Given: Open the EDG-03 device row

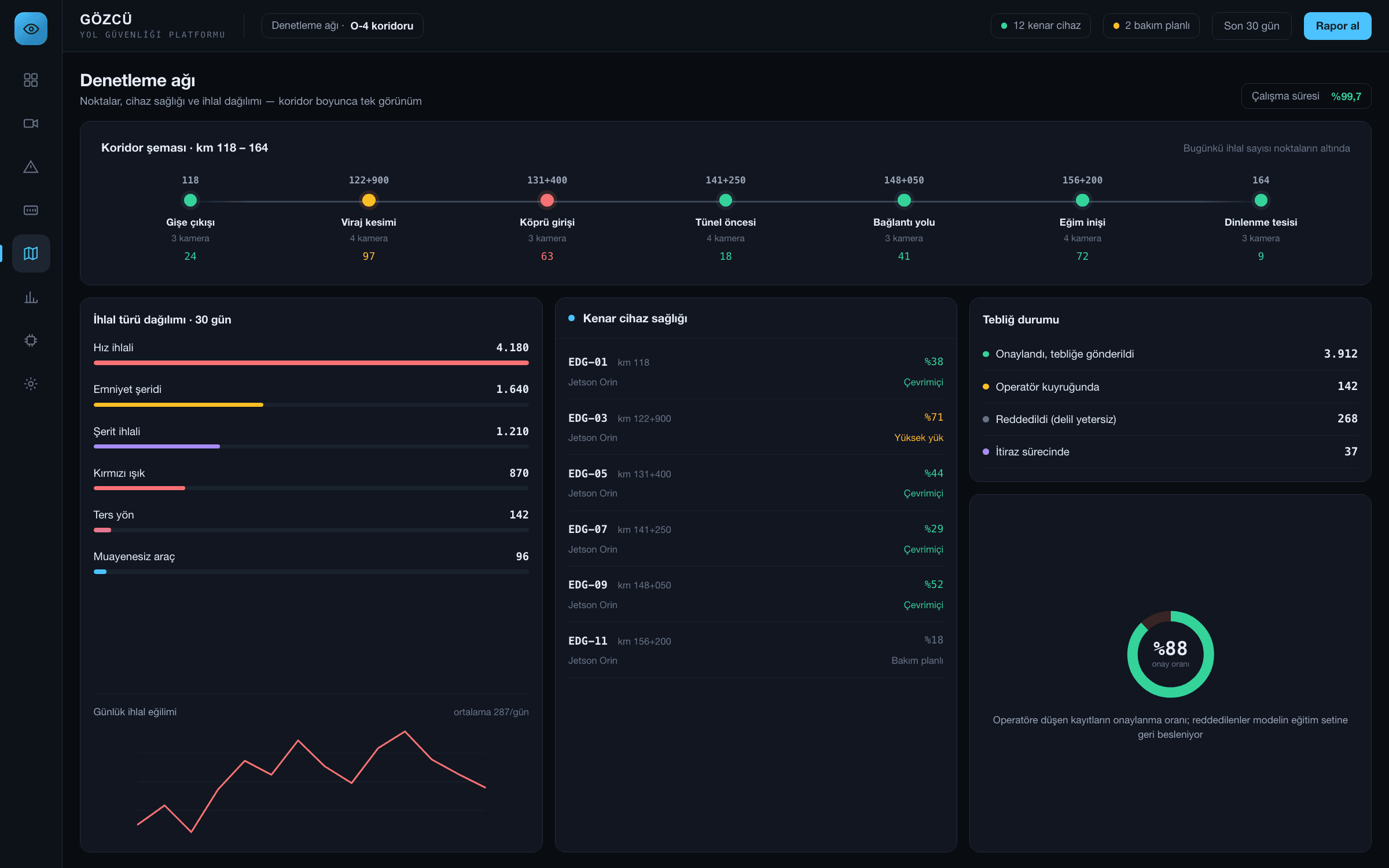Looking at the screenshot, I should pos(755,427).
